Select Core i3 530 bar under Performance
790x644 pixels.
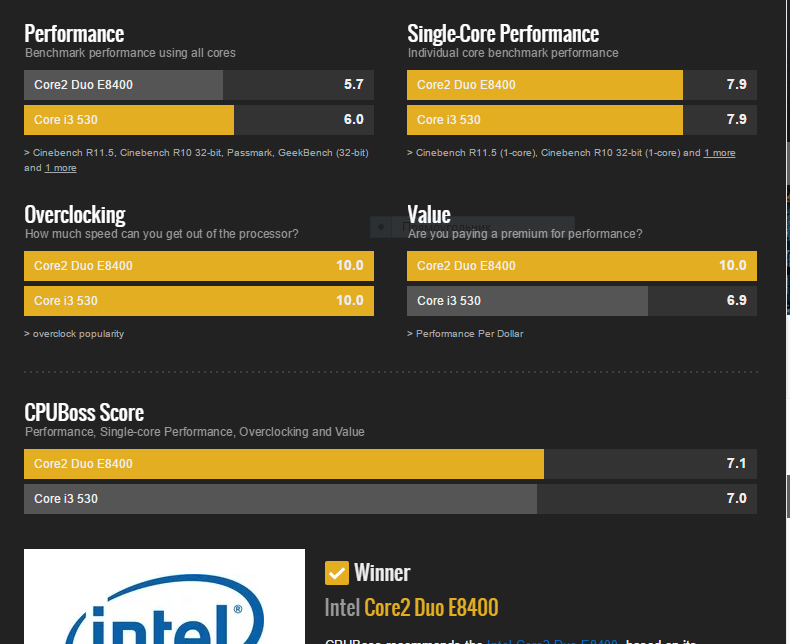click(x=198, y=120)
